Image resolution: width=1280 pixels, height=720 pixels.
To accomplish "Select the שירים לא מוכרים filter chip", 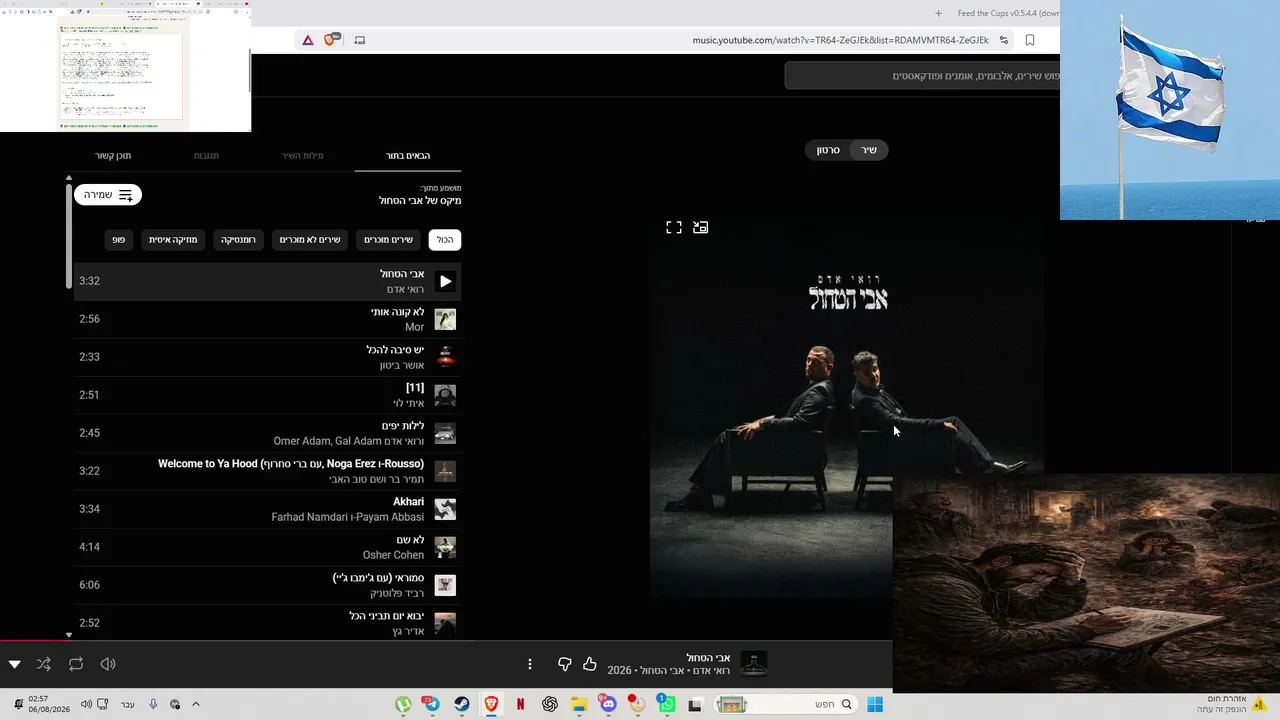I will point(310,240).
